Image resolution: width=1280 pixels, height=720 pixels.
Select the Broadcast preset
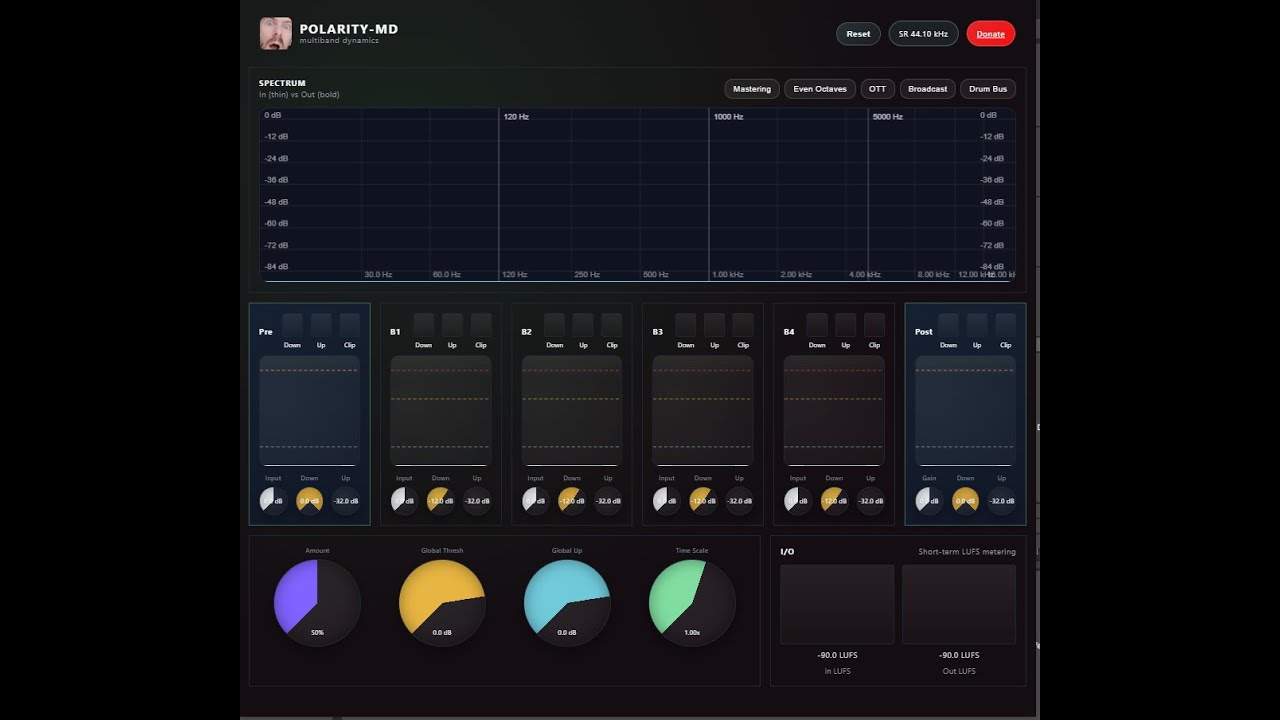(927, 89)
